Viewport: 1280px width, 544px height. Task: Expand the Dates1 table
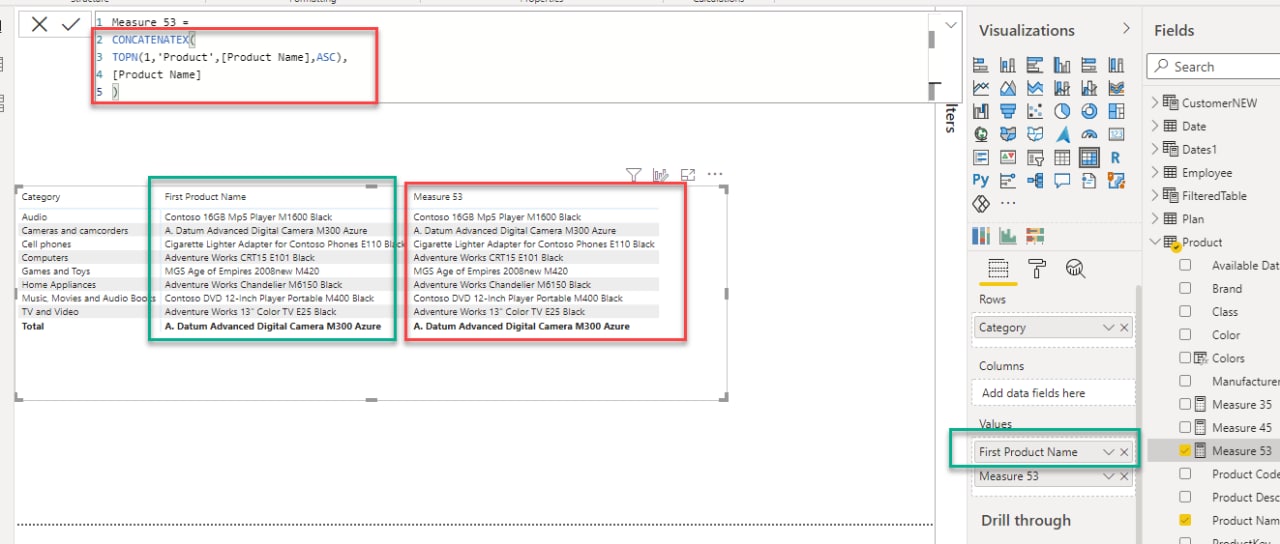1155,149
